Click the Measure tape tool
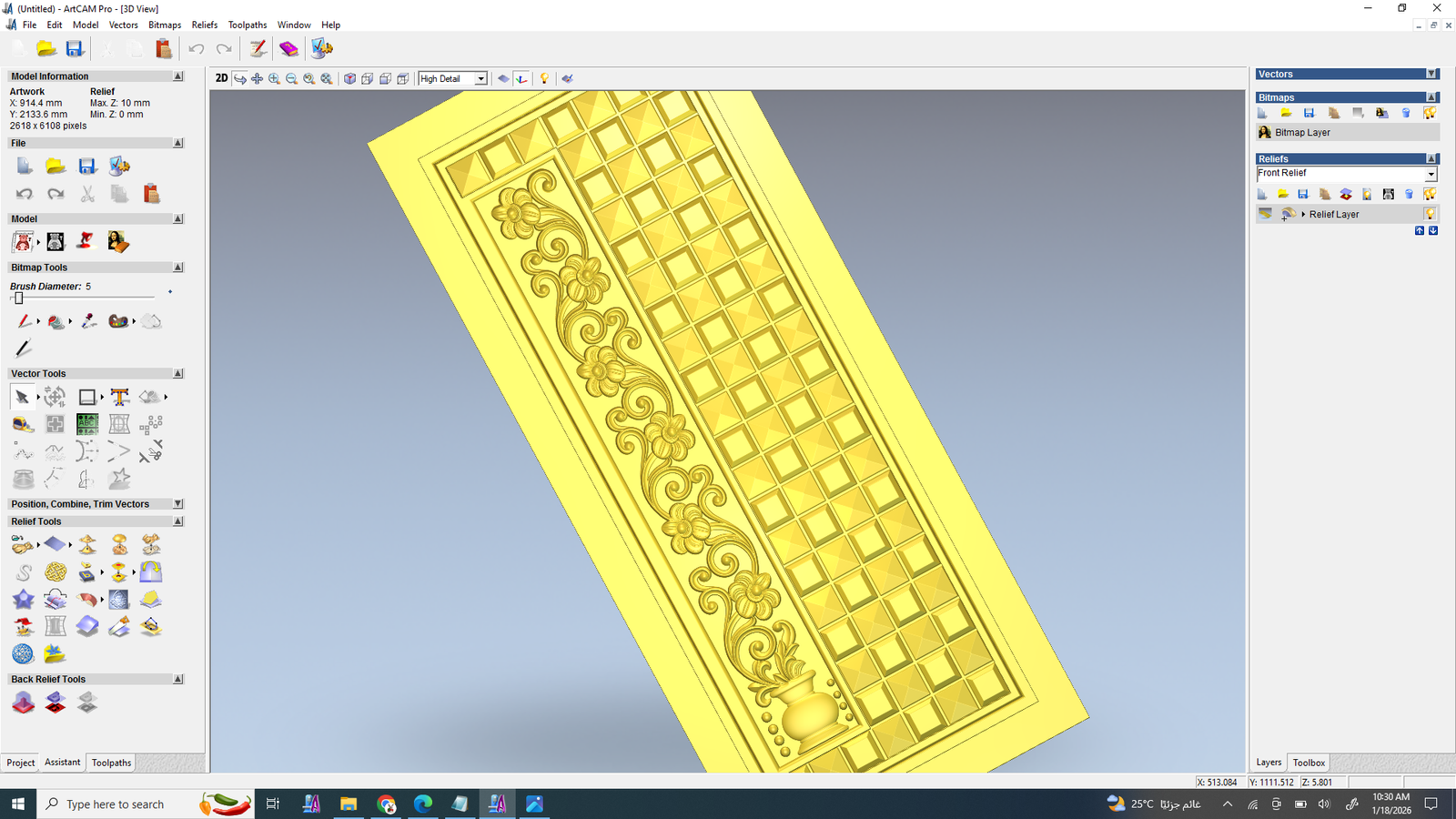Viewport: 1456px width, 819px height. click(x=23, y=424)
